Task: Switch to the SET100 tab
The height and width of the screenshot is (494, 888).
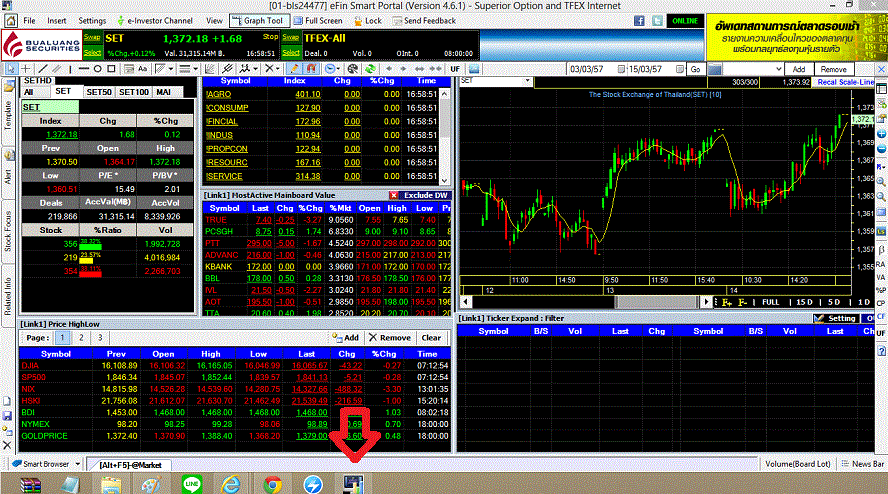Action: click(134, 92)
